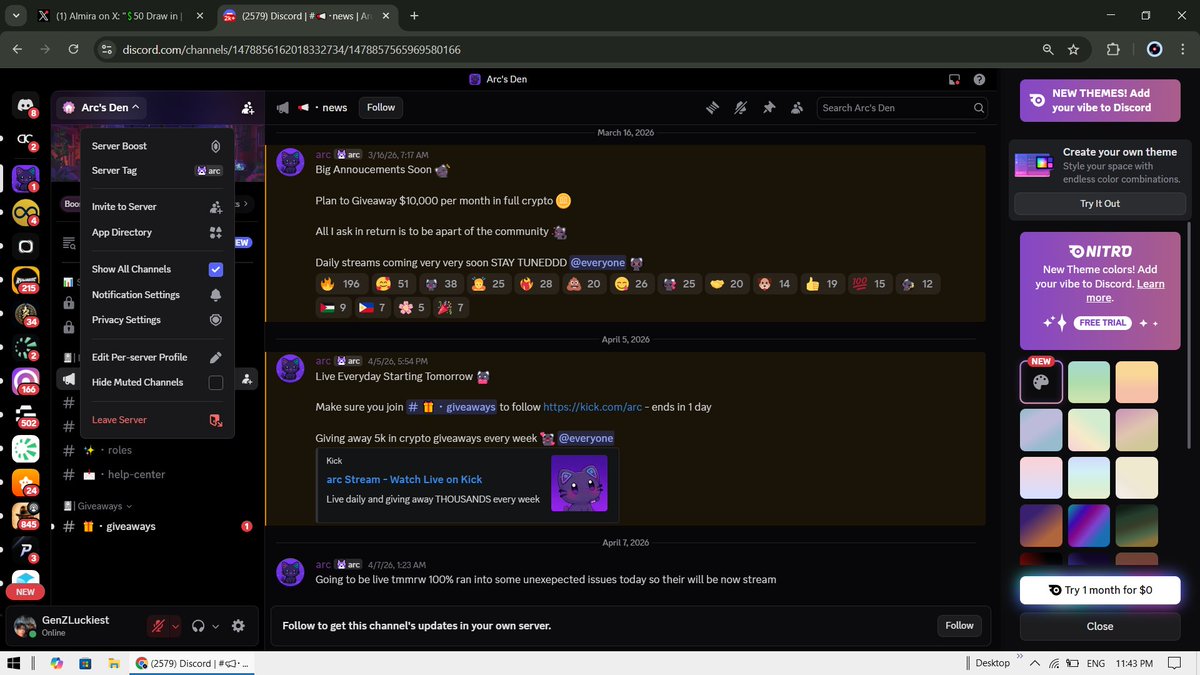Open User Settings gear icon
The height and width of the screenshot is (675, 1200).
tap(238, 626)
